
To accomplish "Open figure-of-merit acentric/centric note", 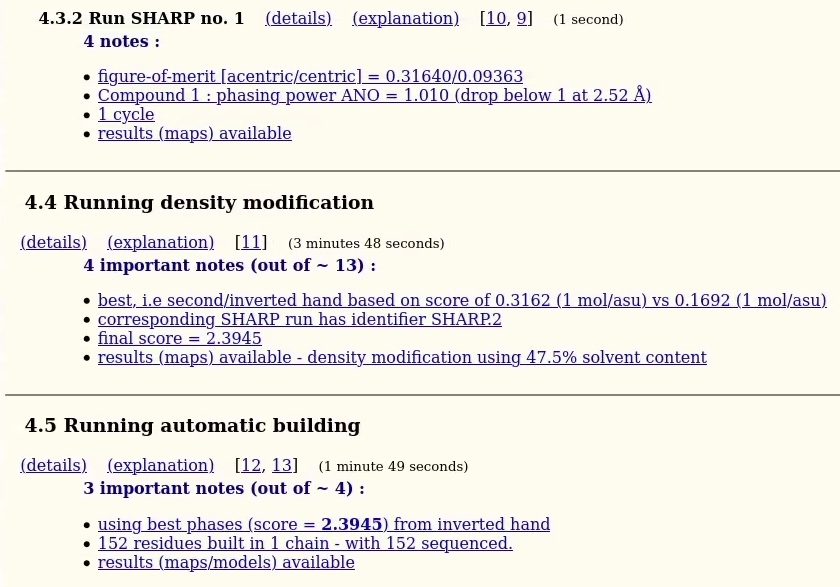I will 310,77.
